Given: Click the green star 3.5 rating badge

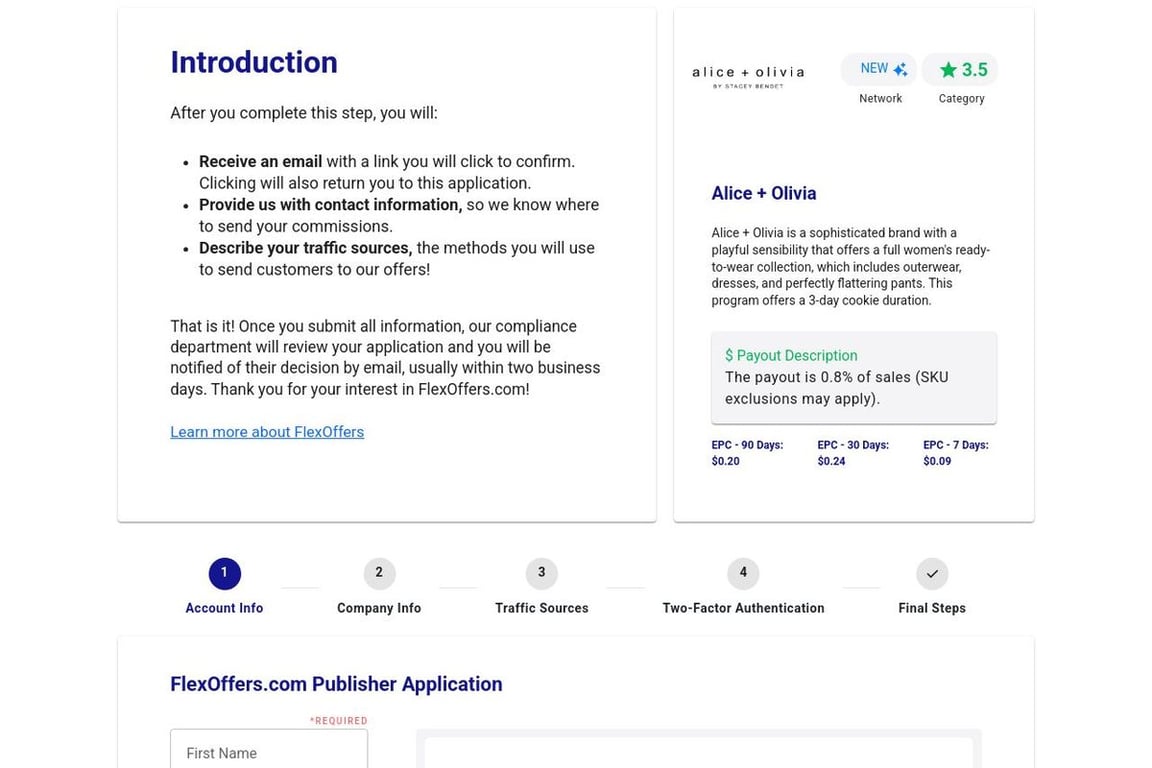Looking at the screenshot, I should [960, 70].
